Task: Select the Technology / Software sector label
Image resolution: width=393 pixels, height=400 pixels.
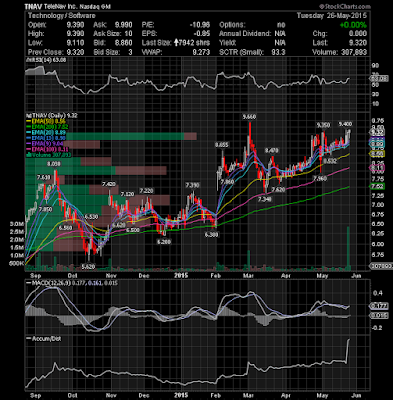Action: tap(62, 16)
